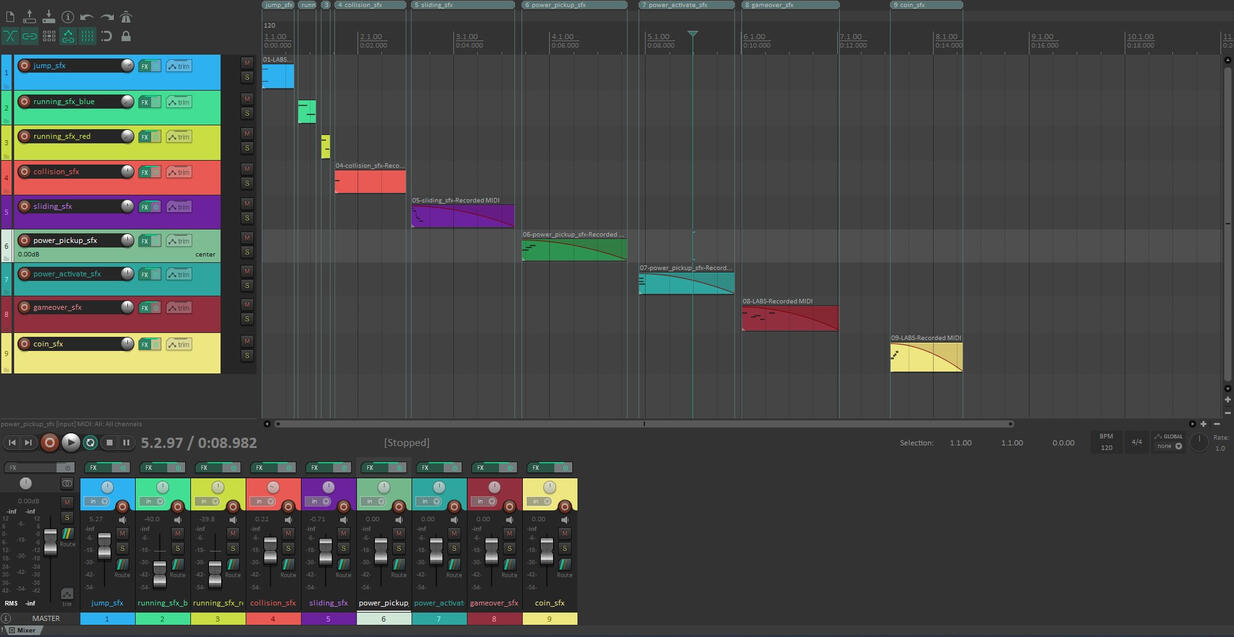1234x637 pixels.
Task: Open FX for power_pickup_sfx track
Action: tap(144, 240)
